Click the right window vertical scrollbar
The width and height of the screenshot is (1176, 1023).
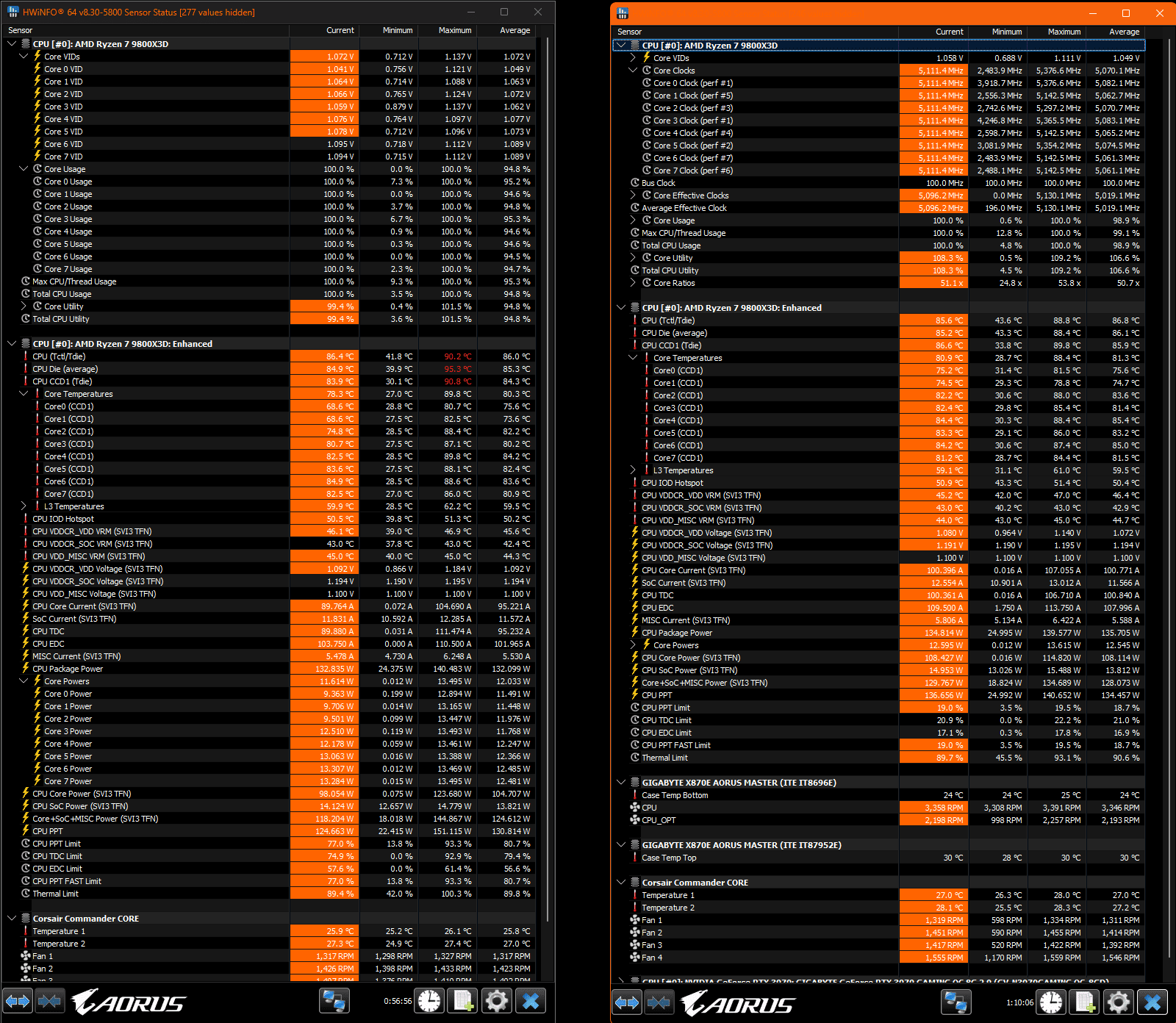[x=1169, y=500]
